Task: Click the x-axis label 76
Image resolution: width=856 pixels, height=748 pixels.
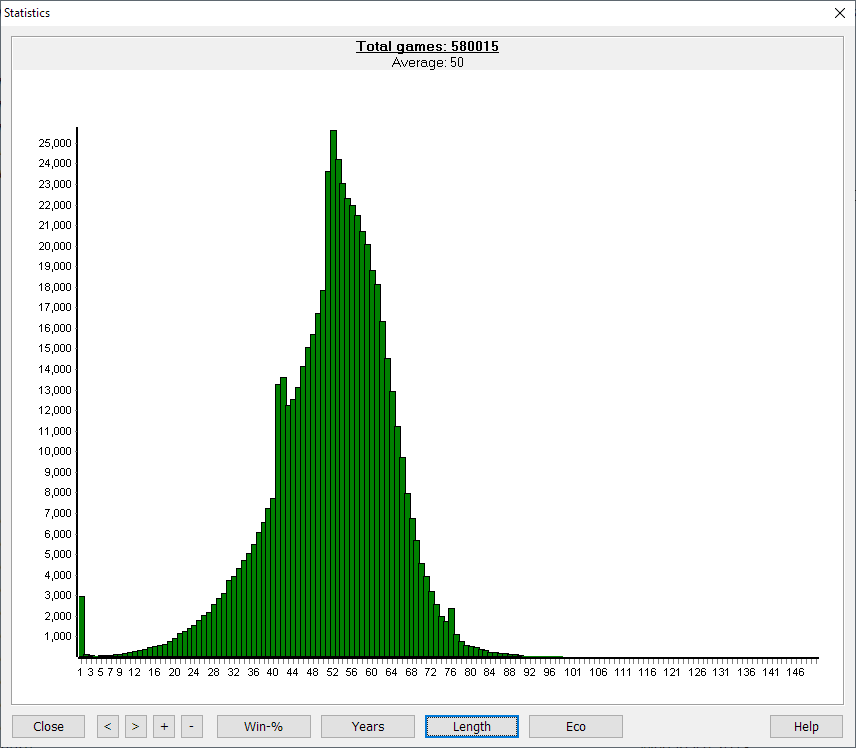Action: coord(450,672)
